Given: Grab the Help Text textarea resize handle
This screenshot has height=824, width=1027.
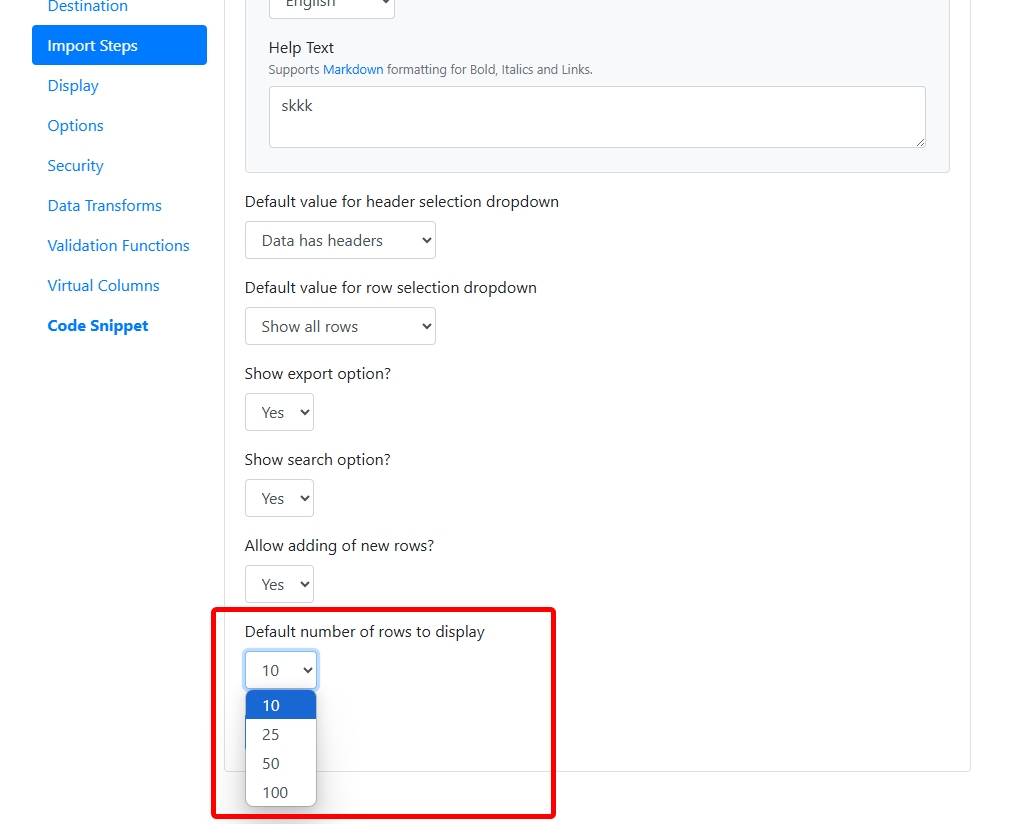Looking at the screenshot, I should (x=920, y=142).
